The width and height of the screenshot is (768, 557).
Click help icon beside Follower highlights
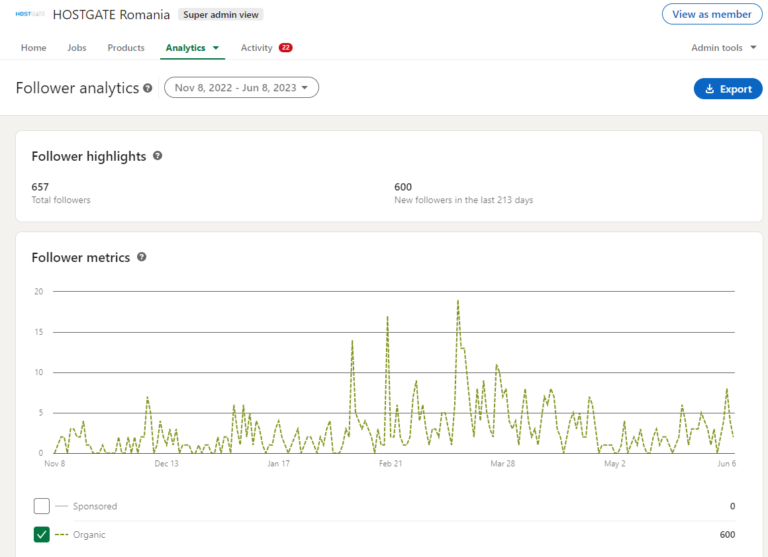[x=157, y=156]
